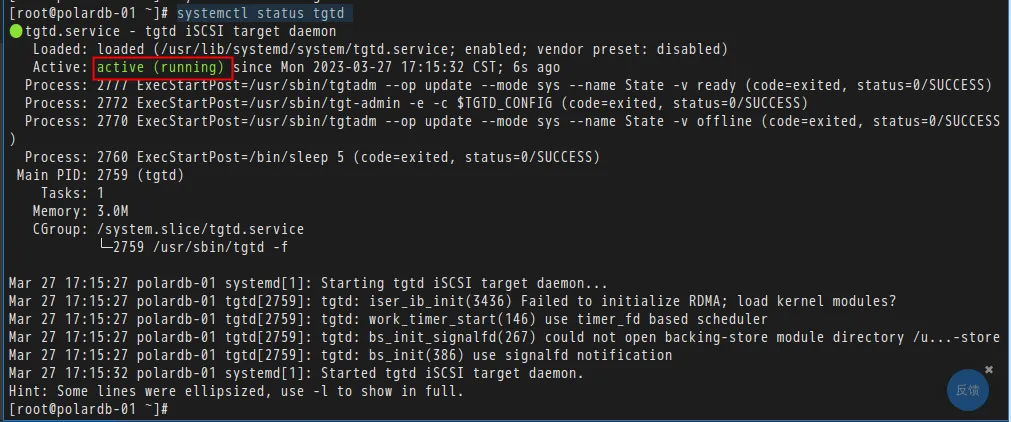The width and height of the screenshot is (1011, 422).
Task: Click the 'Tasks: 1' line
Action: click(72, 193)
